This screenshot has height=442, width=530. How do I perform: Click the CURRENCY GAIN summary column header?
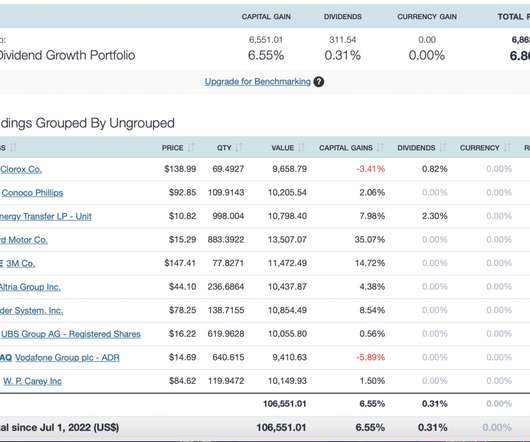click(427, 17)
